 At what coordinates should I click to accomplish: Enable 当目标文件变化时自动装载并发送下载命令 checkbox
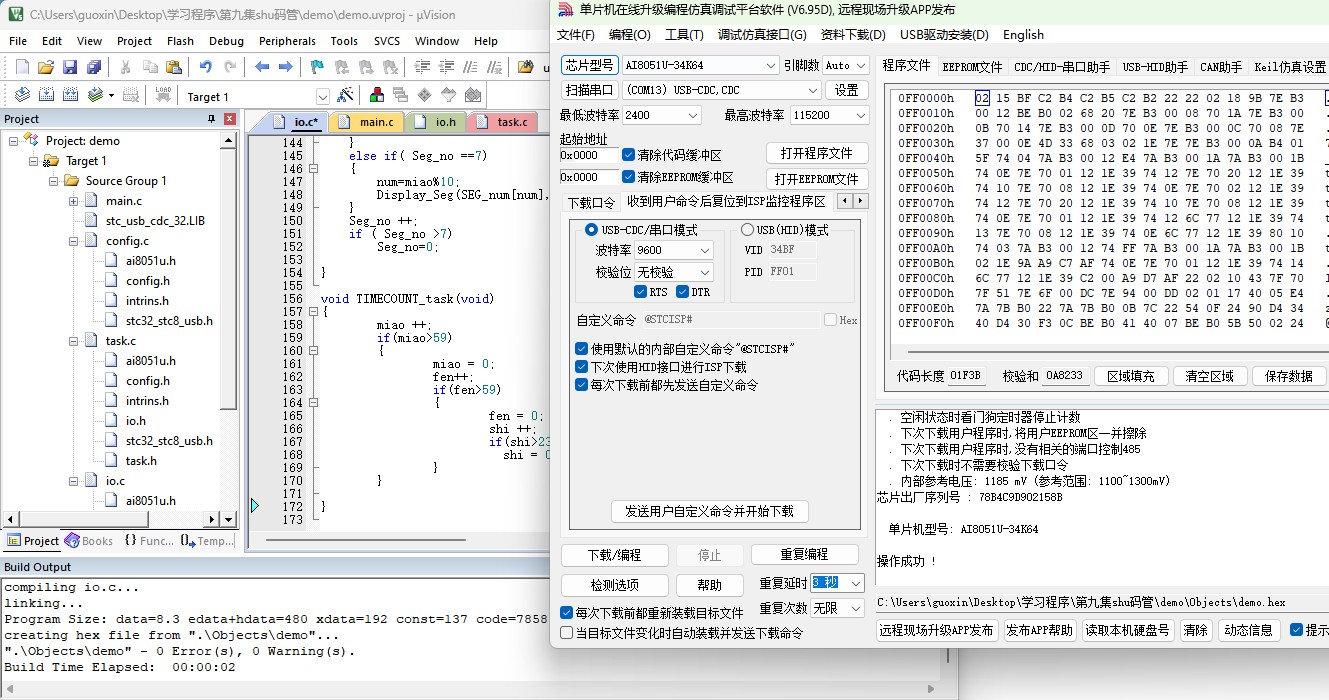coord(567,633)
